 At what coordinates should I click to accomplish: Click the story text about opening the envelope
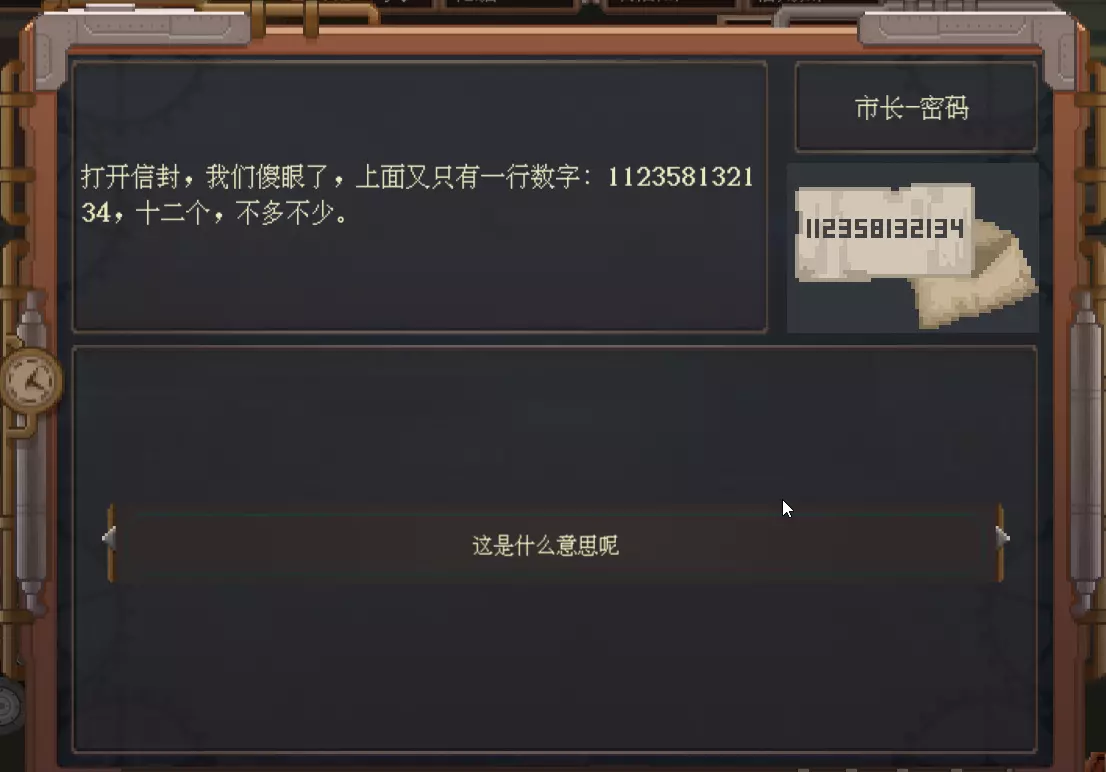click(x=418, y=194)
